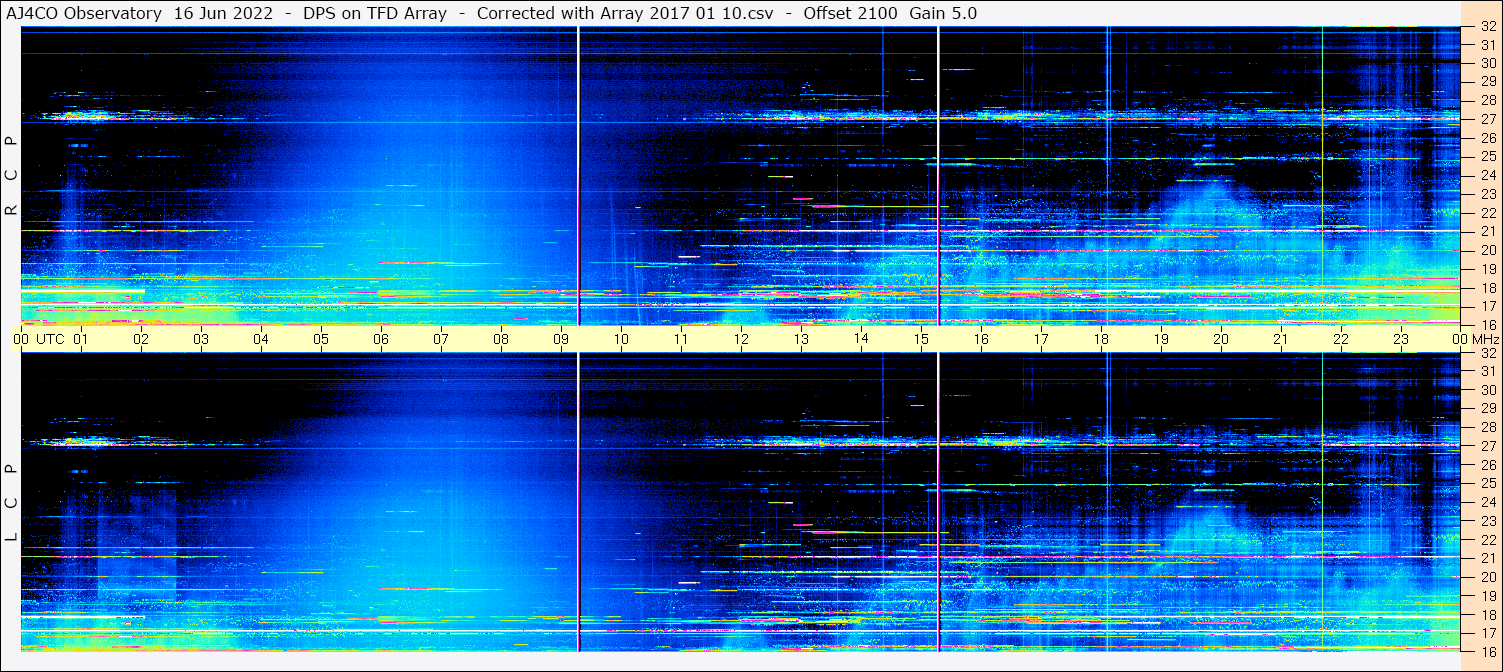Click 27 MHz label on LCP frequency scale
This screenshot has height=672, width=1503.
click(1487, 446)
